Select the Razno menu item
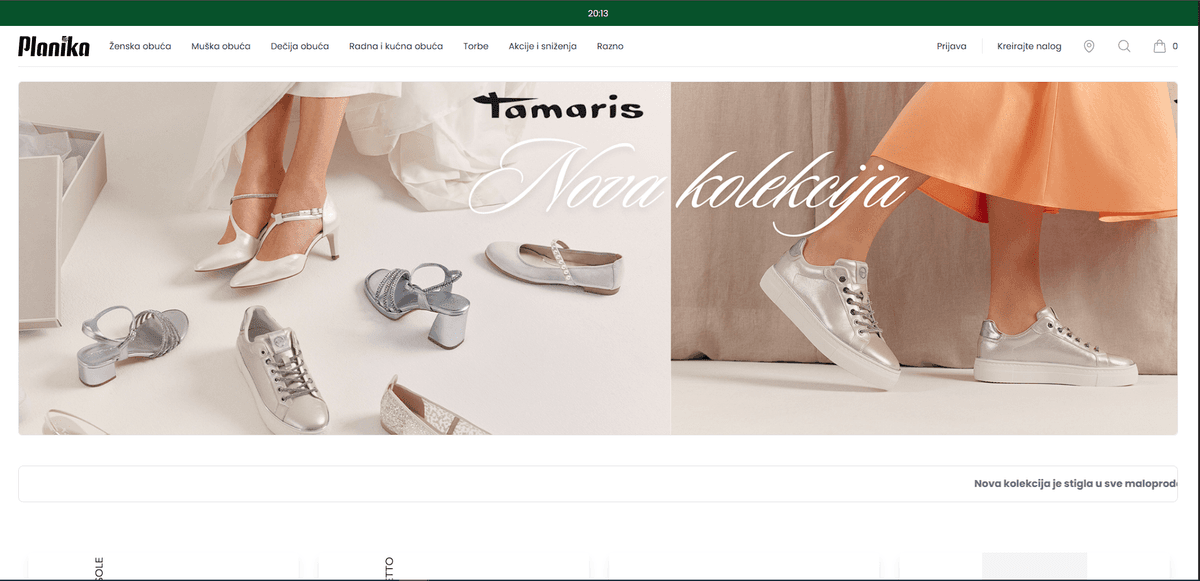 [610, 46]
